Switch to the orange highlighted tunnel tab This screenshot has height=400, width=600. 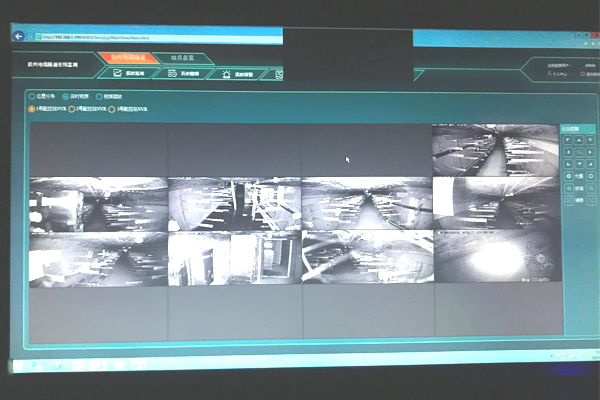[x=128, y=59]
